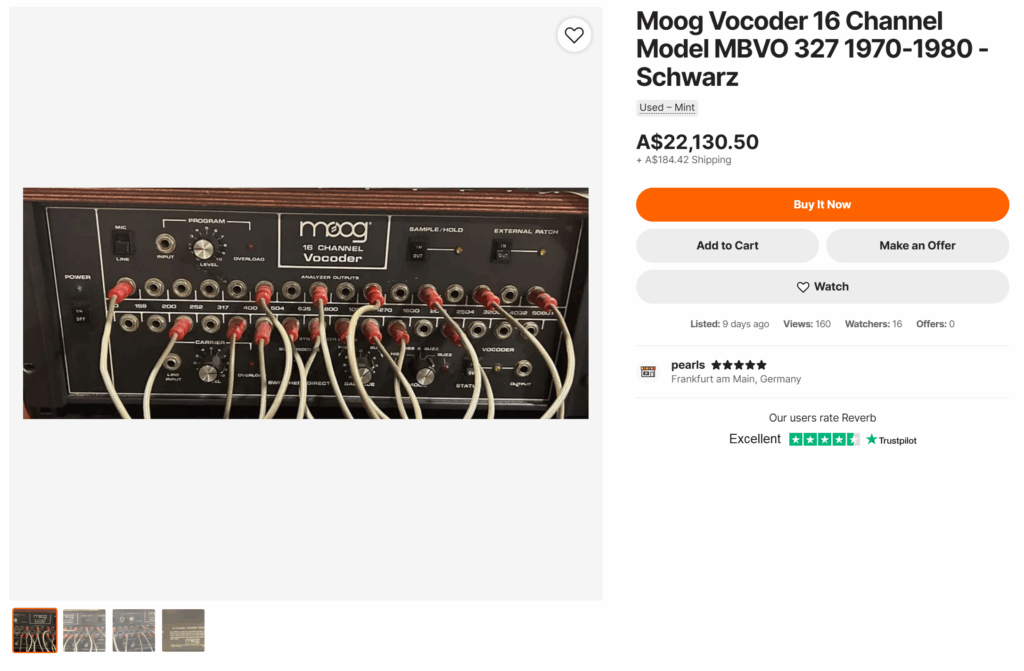Click the A$184.42 Shipping text
1024x671 pixels.
point(684,160)
